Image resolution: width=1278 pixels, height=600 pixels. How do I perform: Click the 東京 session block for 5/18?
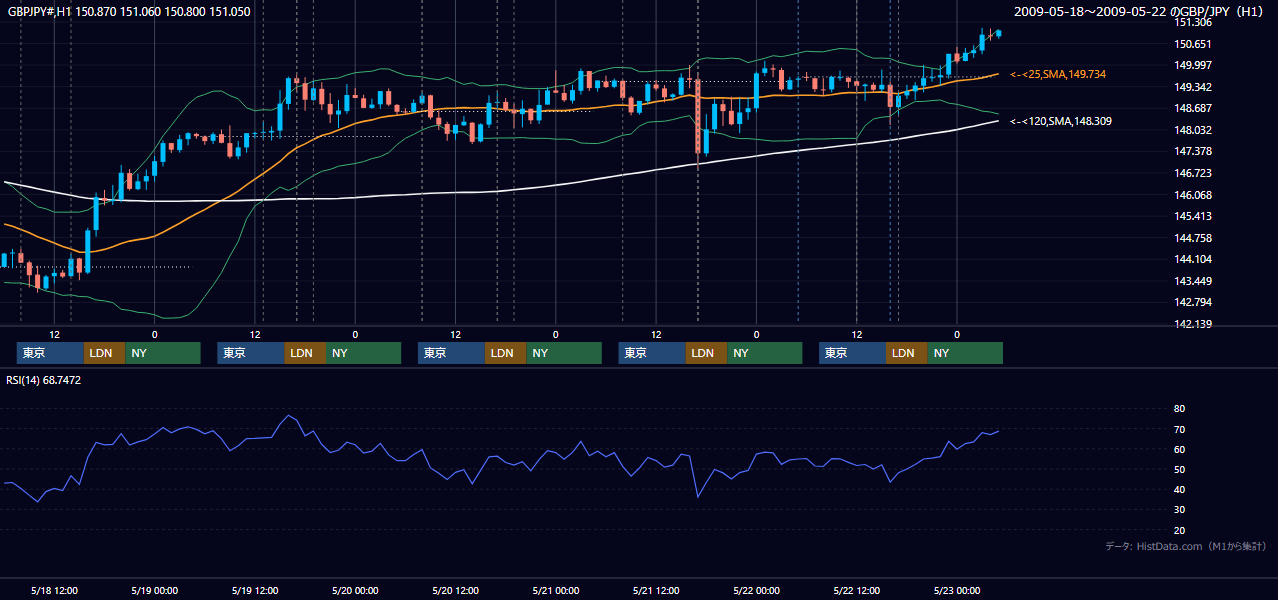point(50,353)
